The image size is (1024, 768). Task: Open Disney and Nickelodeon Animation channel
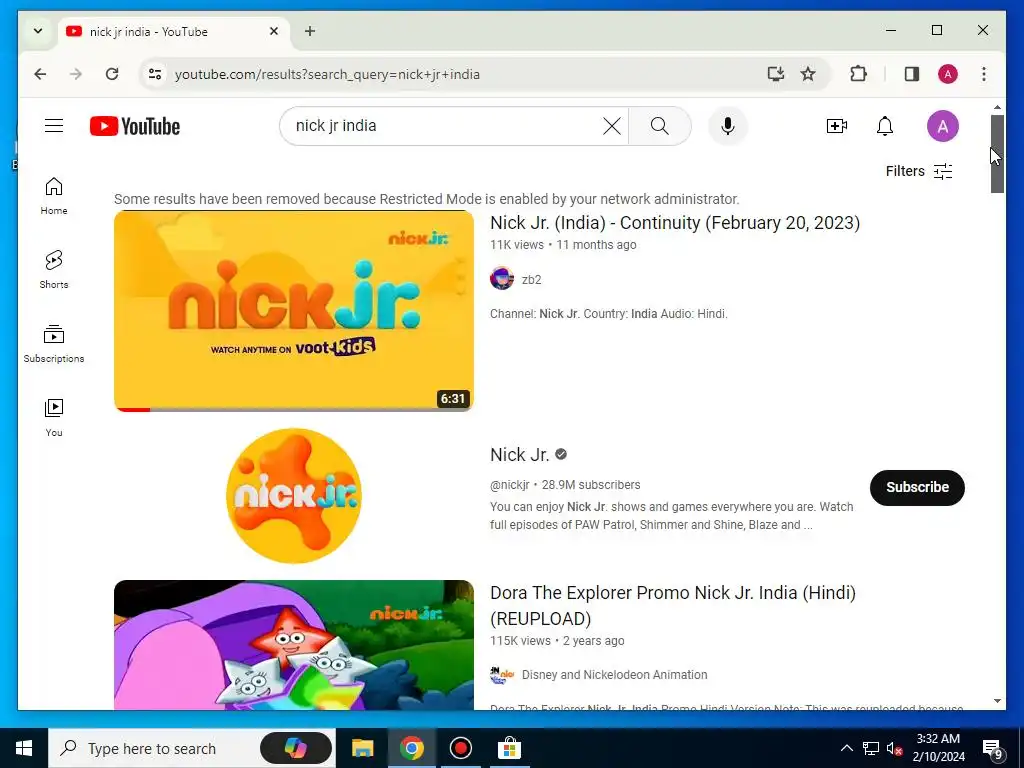coord(615,675)
